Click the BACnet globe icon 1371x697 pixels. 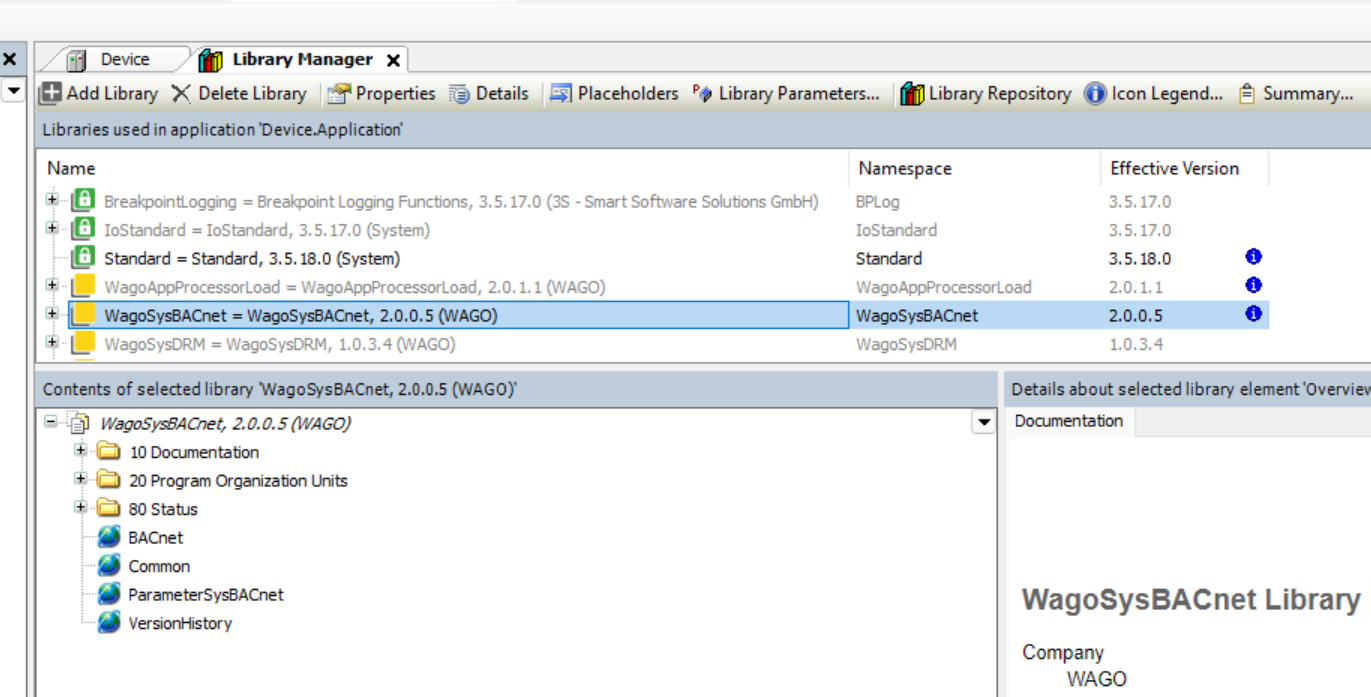[110, 537]
